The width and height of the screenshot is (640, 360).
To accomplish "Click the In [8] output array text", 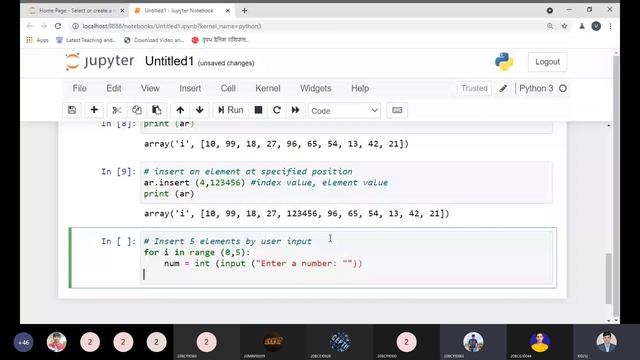I will [x=276, y=144].
